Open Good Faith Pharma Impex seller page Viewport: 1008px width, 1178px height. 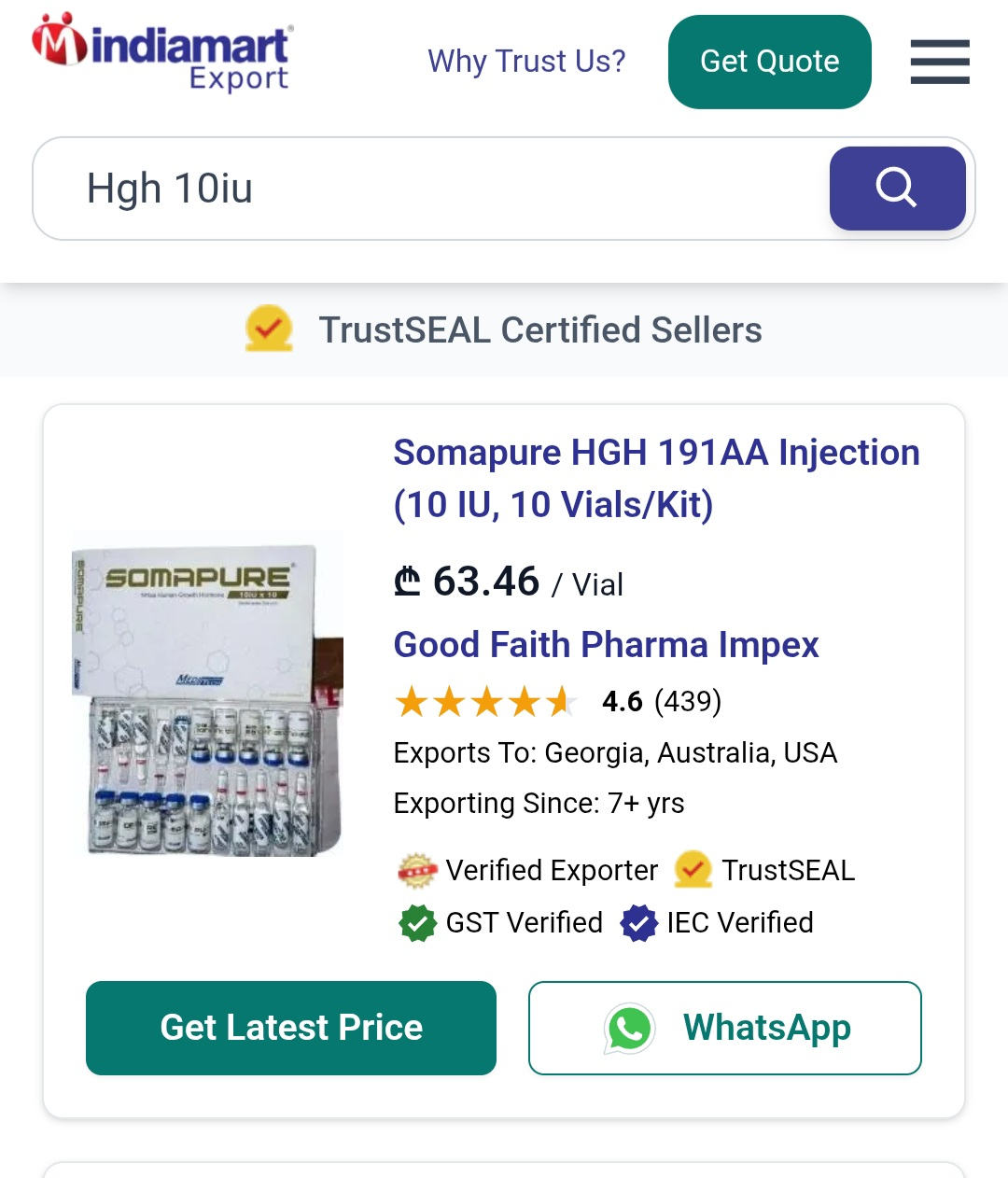tap(606, 645)
